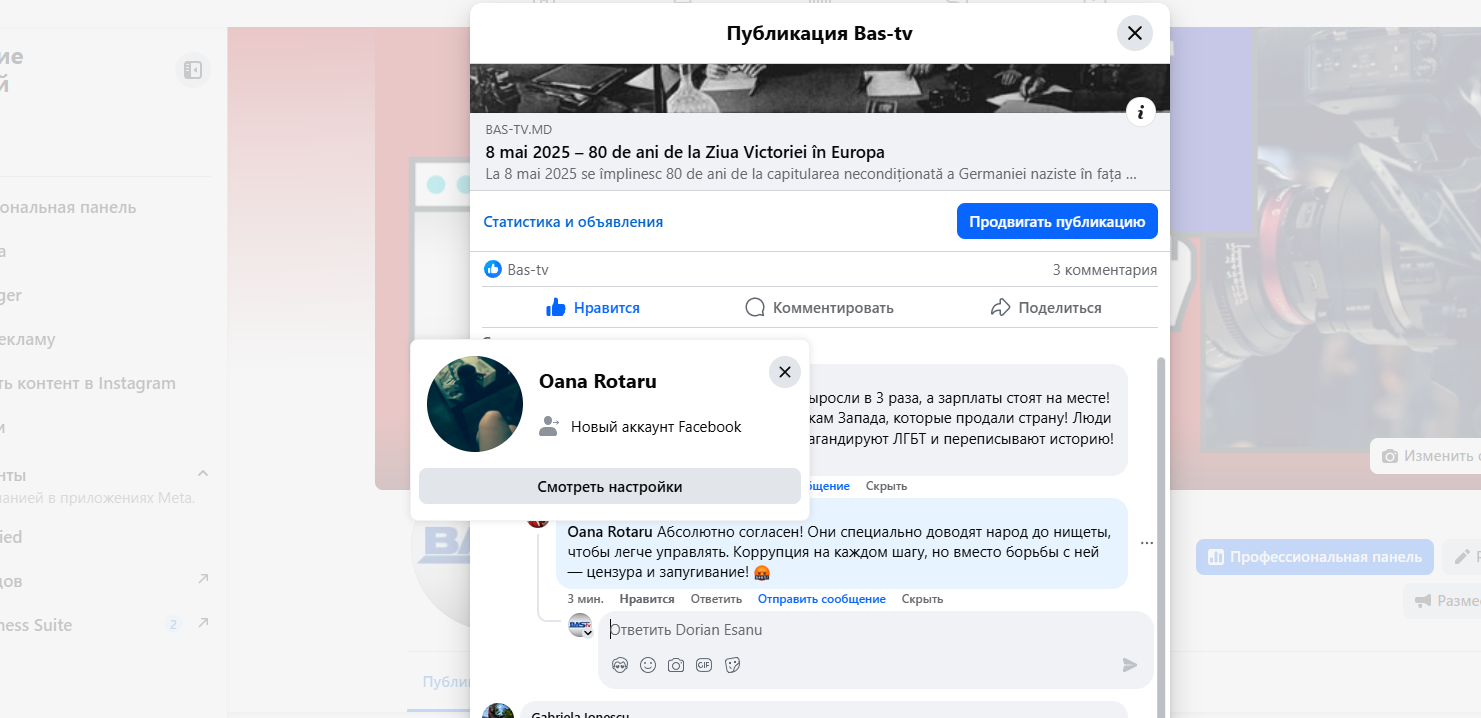Close the Oana Rotaru profile popup
1481x718 pixels.
[785, 372]
